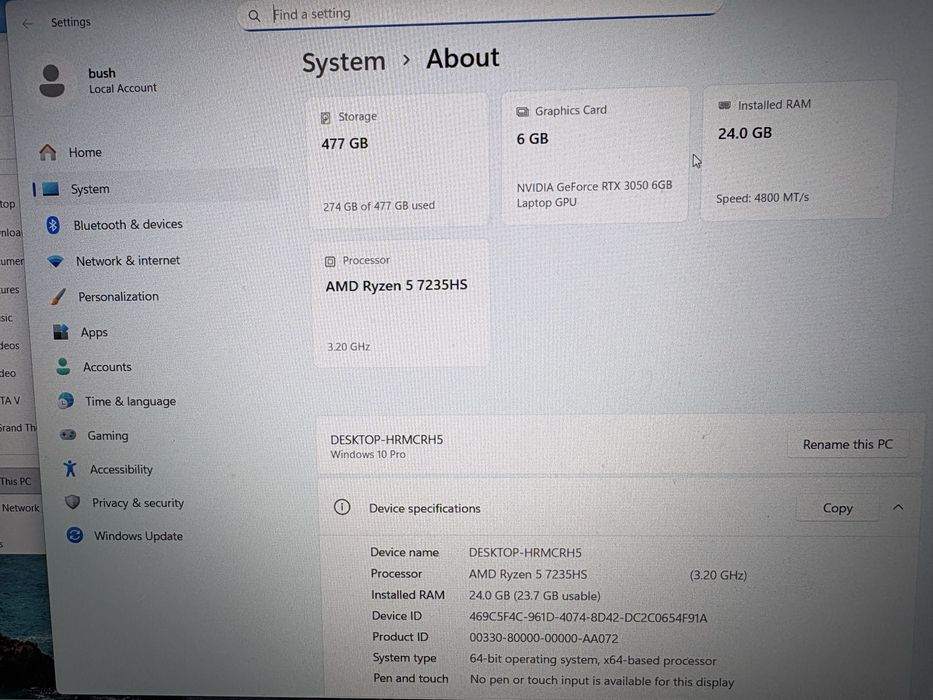
Task: Open the Installed RAM 24.0 GB card
Action: pyautogui.click(x=799, y=151)
